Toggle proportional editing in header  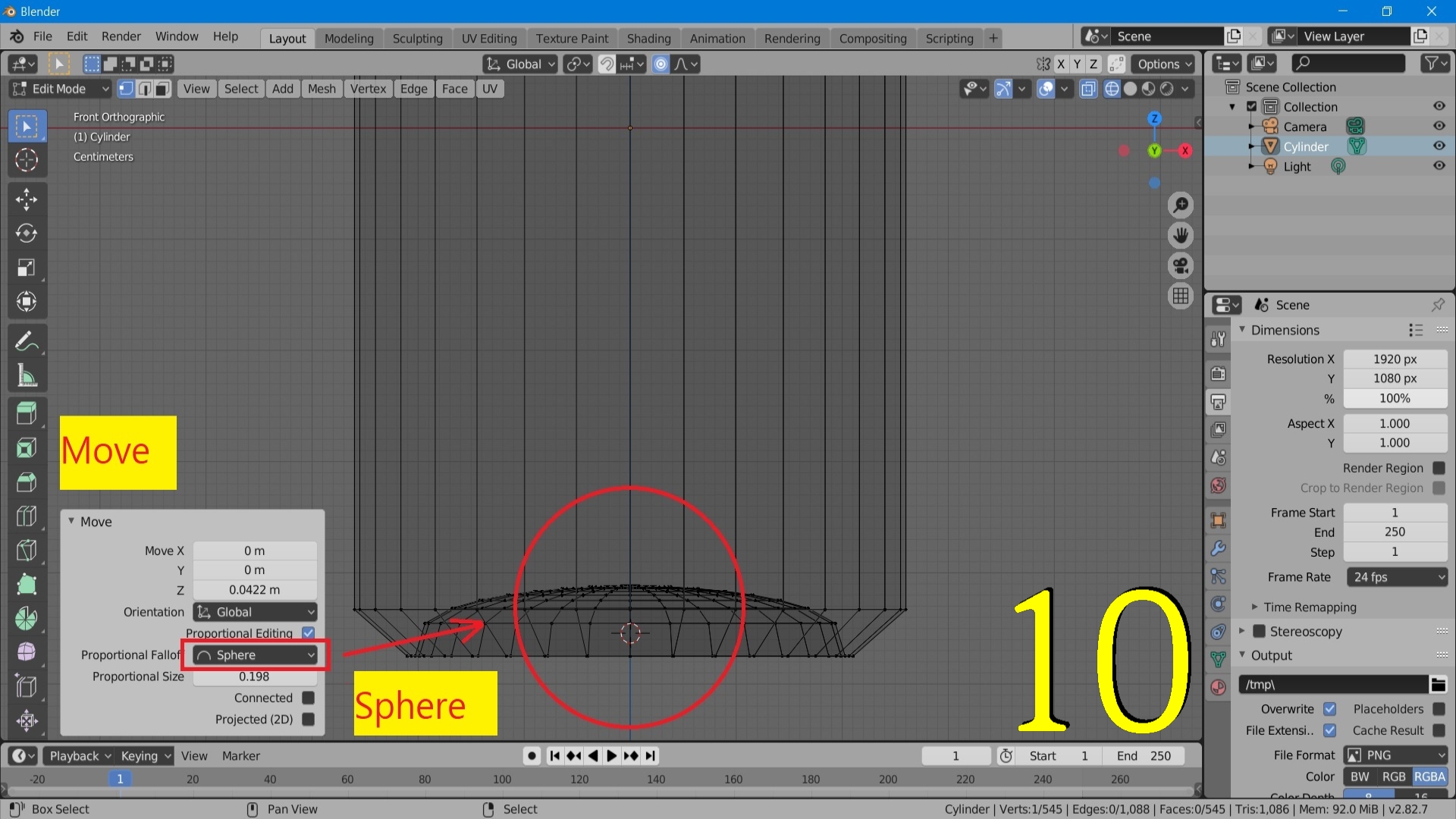click(x=661, y=64)
